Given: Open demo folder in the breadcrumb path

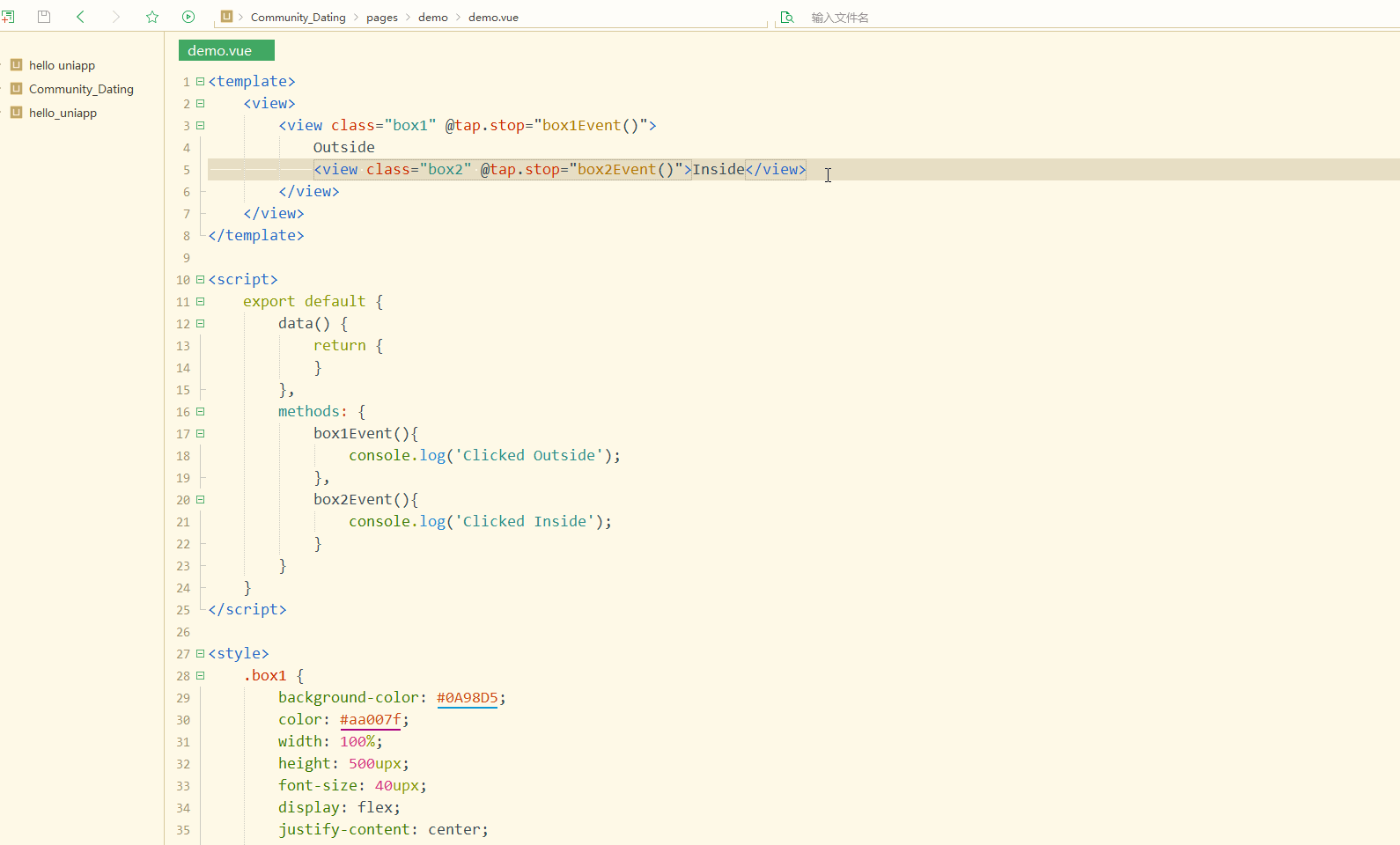Looking at the screenshot, I should pyautogui.click(x=433, y=18).
